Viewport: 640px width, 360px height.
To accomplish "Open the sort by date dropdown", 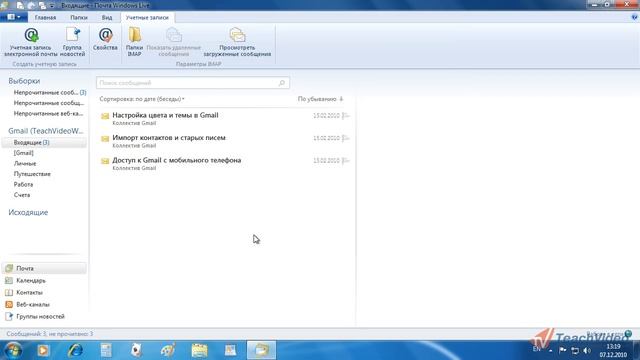I will [x=142, y=99].
